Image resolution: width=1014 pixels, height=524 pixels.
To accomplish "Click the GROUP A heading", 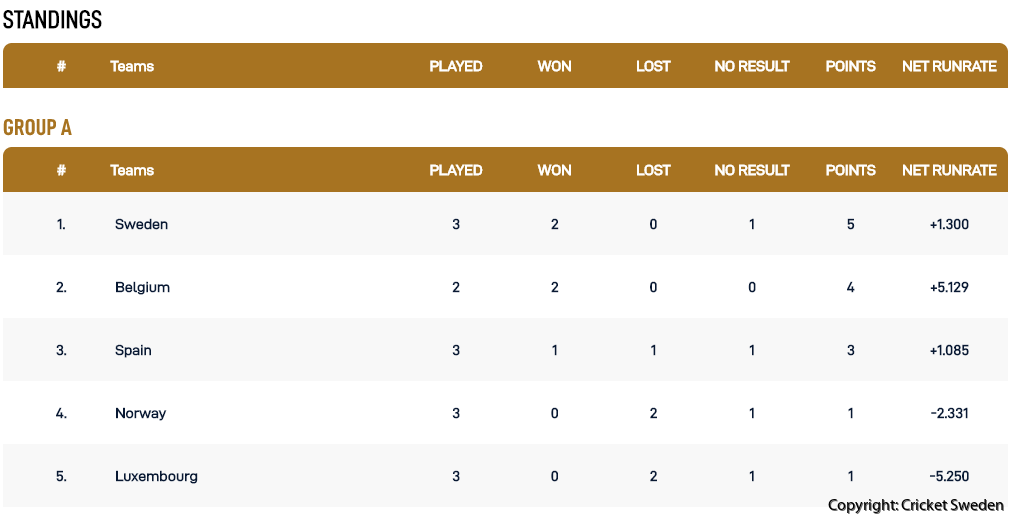I will pyautogui.click(x=38, y=128).
